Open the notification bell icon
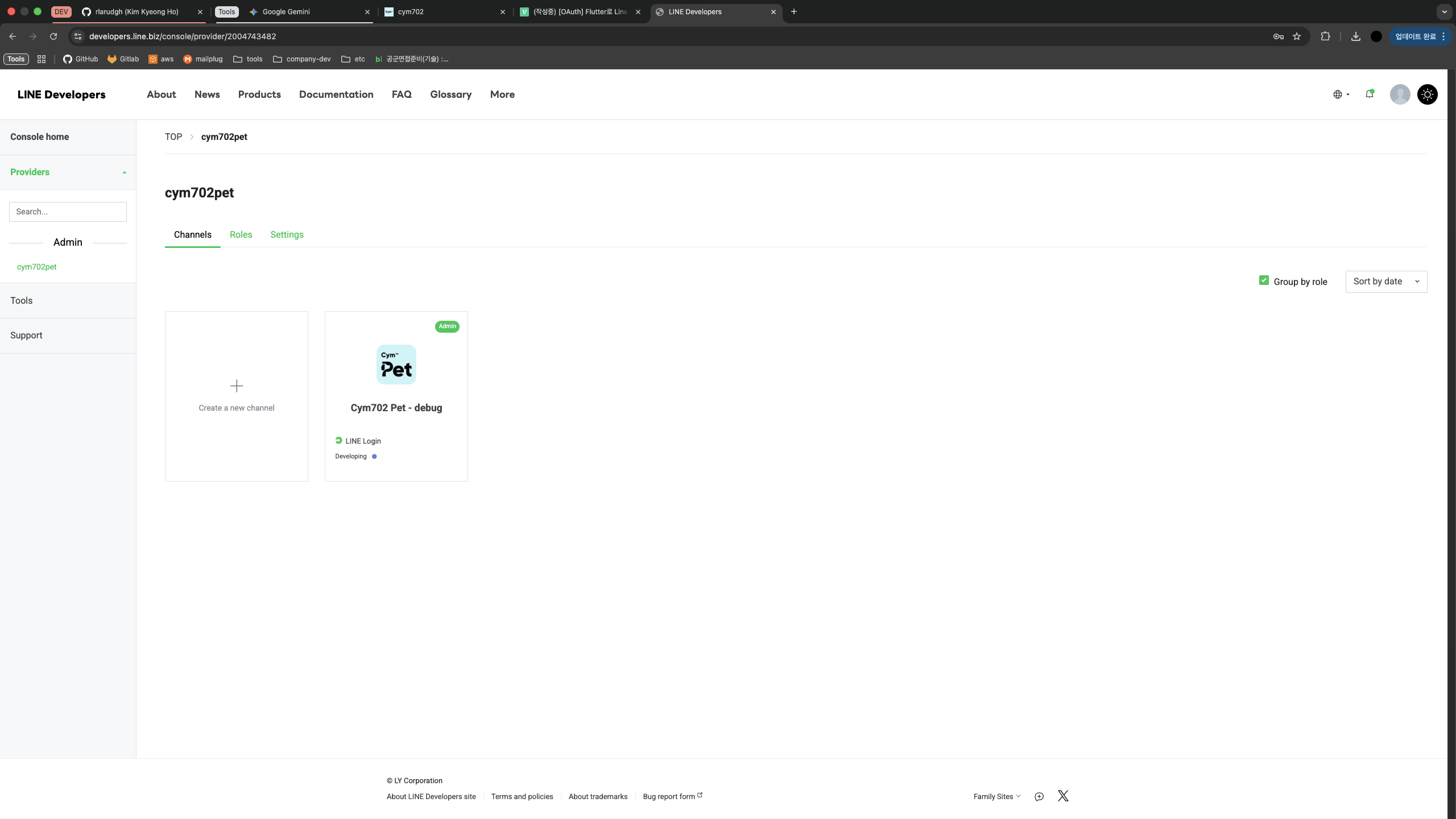This screenshot has width=1456, height=819. pyautogui.click(x=1369, y=94)
